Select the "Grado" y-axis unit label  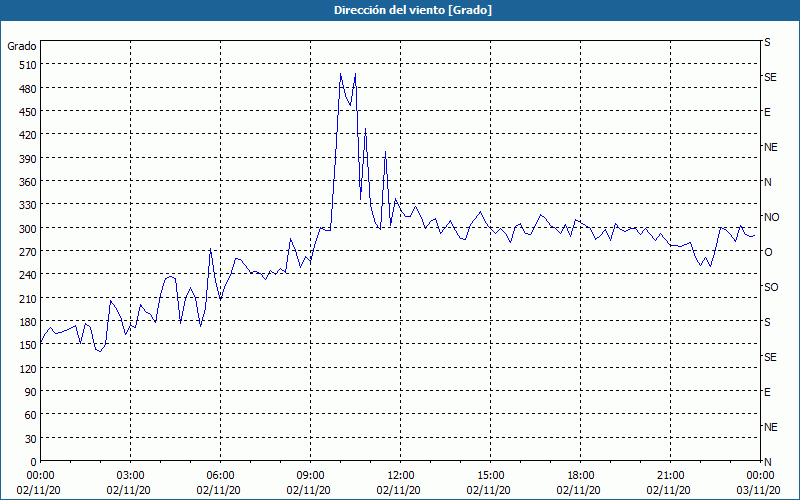[x=22, y=46]
